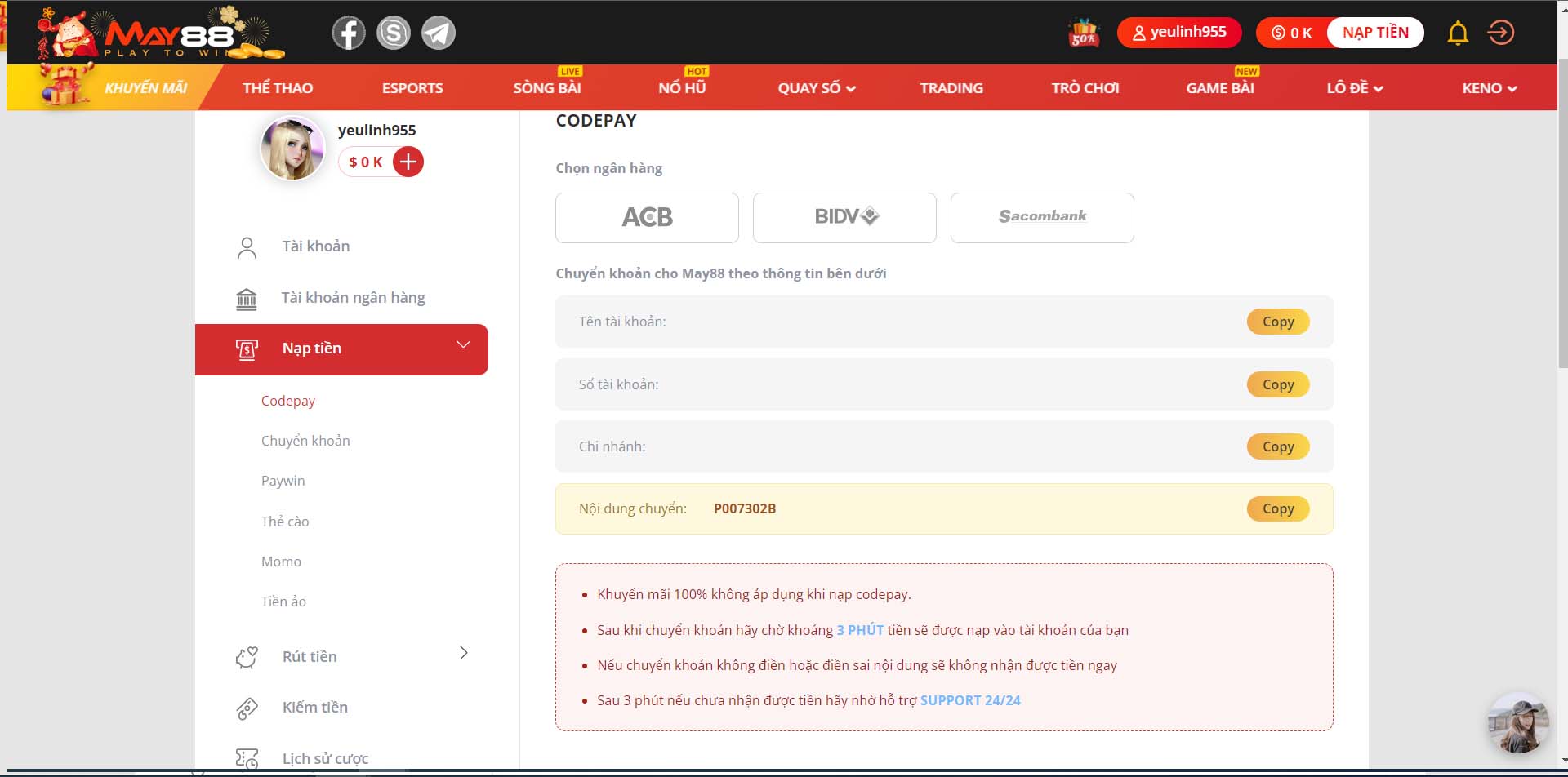The image size is (1568, 777).
Task: Open SUPPORT 24/24 link
Action: coord(970,700)
